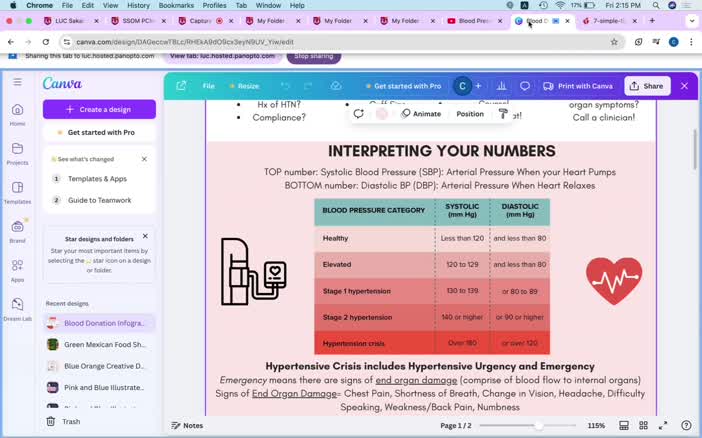The image size is (702, 438).
Task: Open the editor File menu
Action: 209,86
